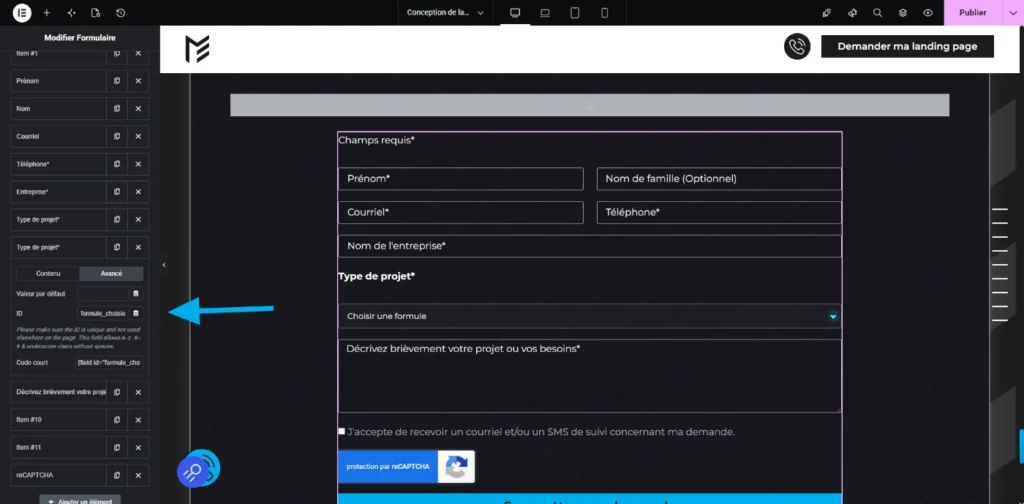
Task: Open the notes pen icon in top bar
Action: pos(826,12)
